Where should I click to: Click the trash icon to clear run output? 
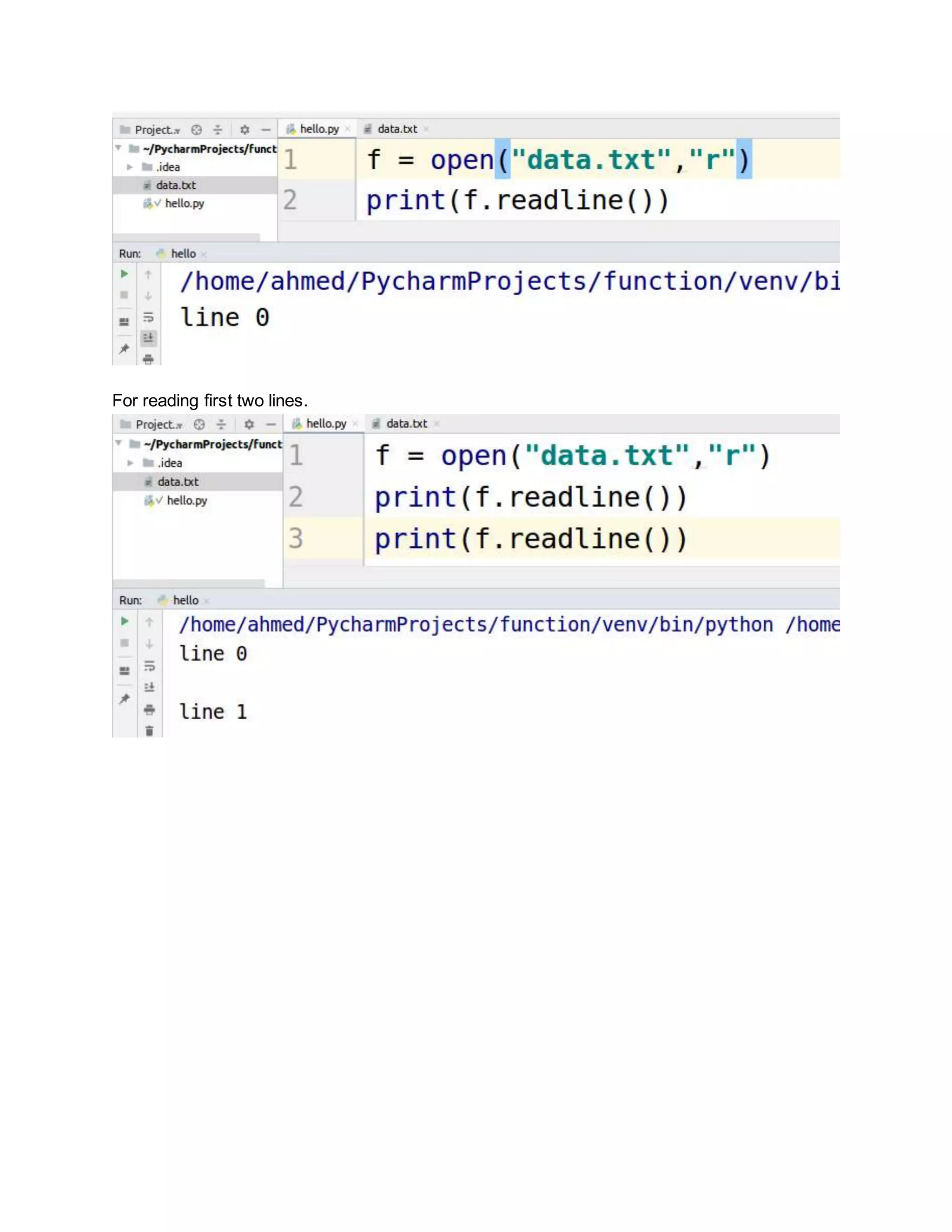[150, 730]
